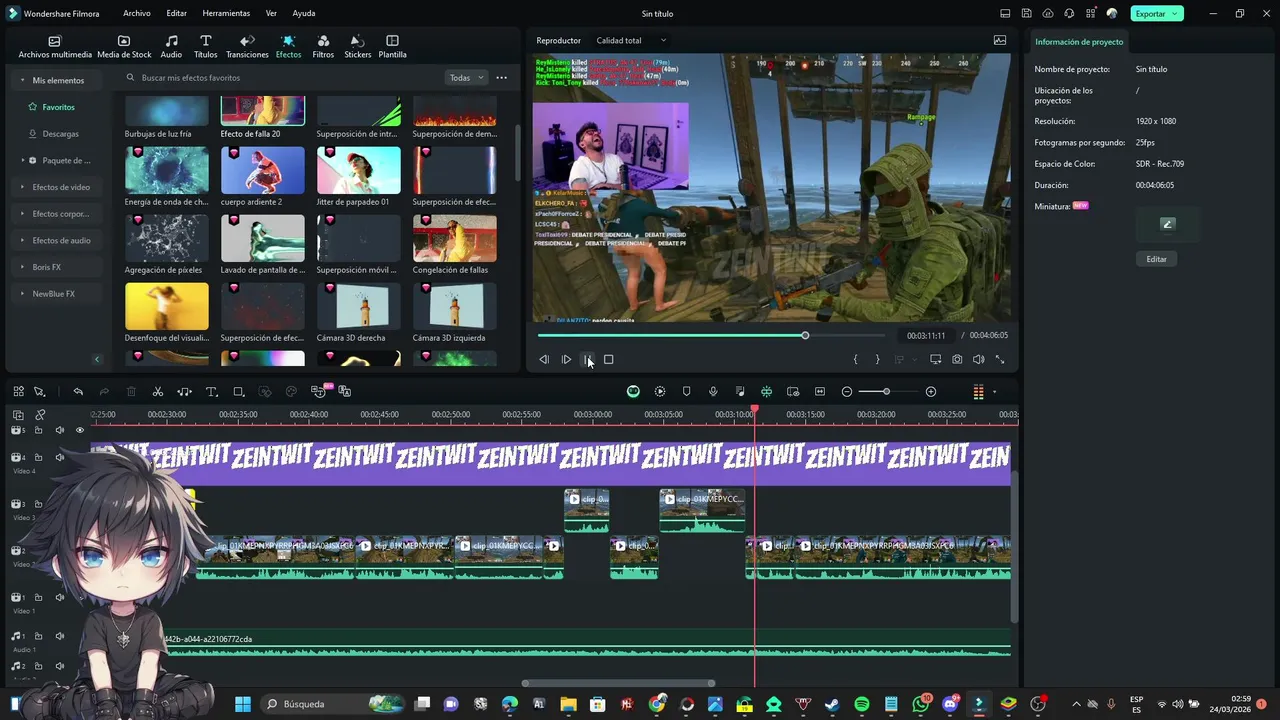This screenshot has height=720, width=1280.
Task: Open Spotify from the taskbar
Action: tap(862, 704)
